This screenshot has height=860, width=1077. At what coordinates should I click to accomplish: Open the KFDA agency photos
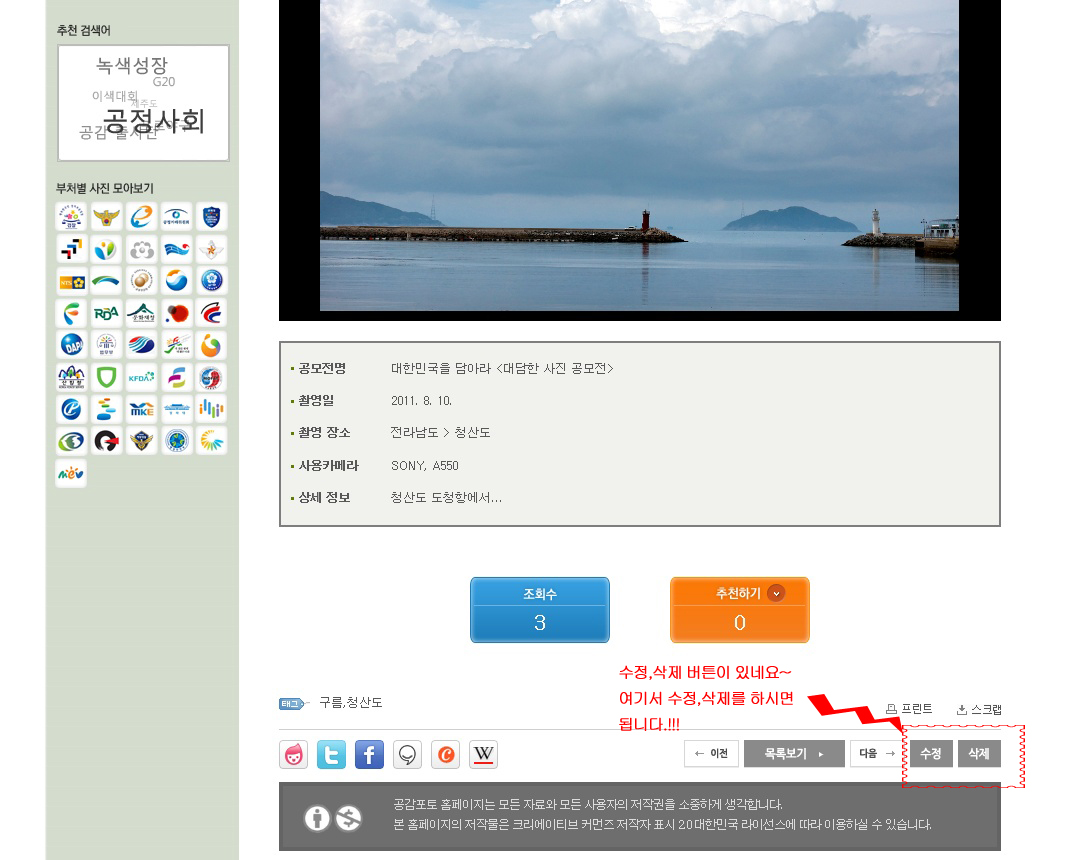pyautogui.click(x=141, y=377)
